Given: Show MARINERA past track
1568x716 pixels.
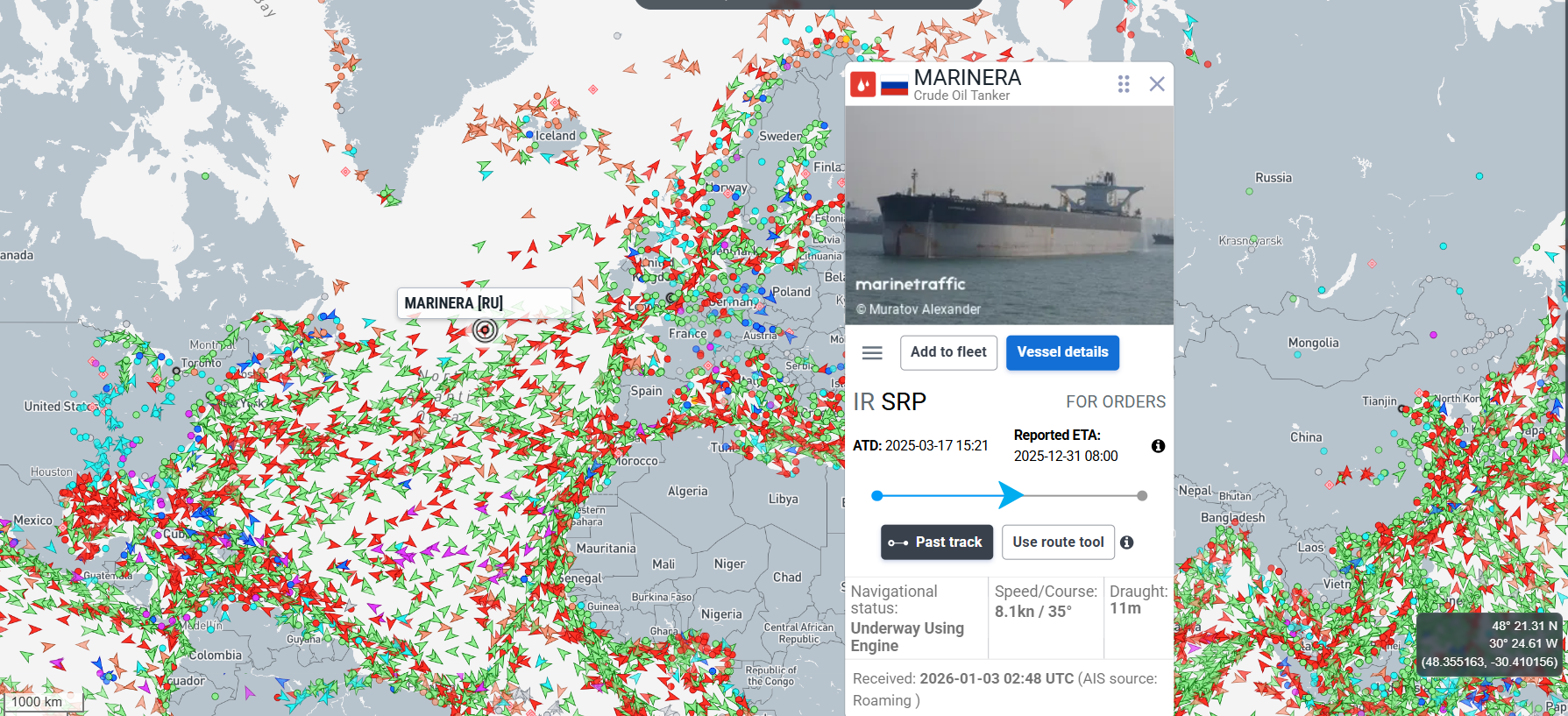Looking at the screenshot, I should (x=937, y=542).
